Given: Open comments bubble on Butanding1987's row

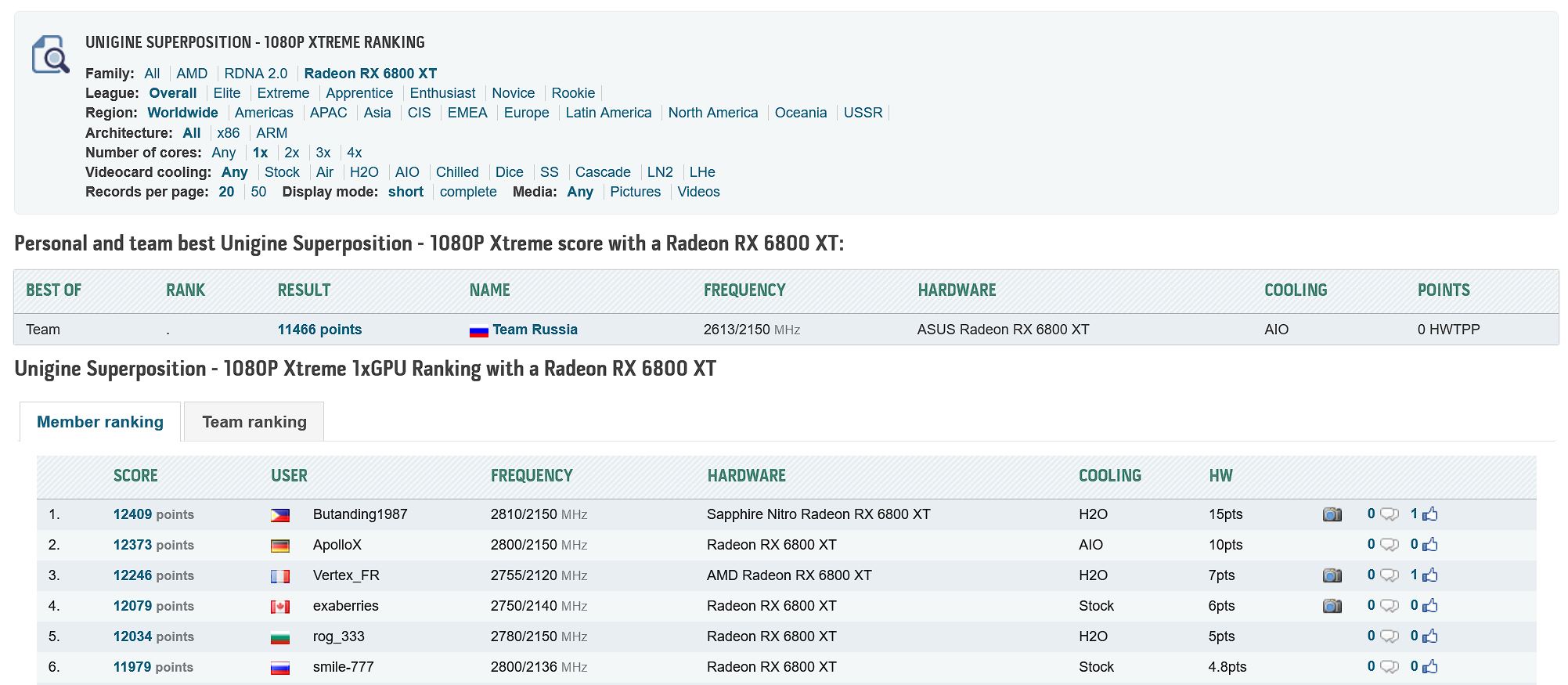Looking at the screenshot, I should point(1390,514).
